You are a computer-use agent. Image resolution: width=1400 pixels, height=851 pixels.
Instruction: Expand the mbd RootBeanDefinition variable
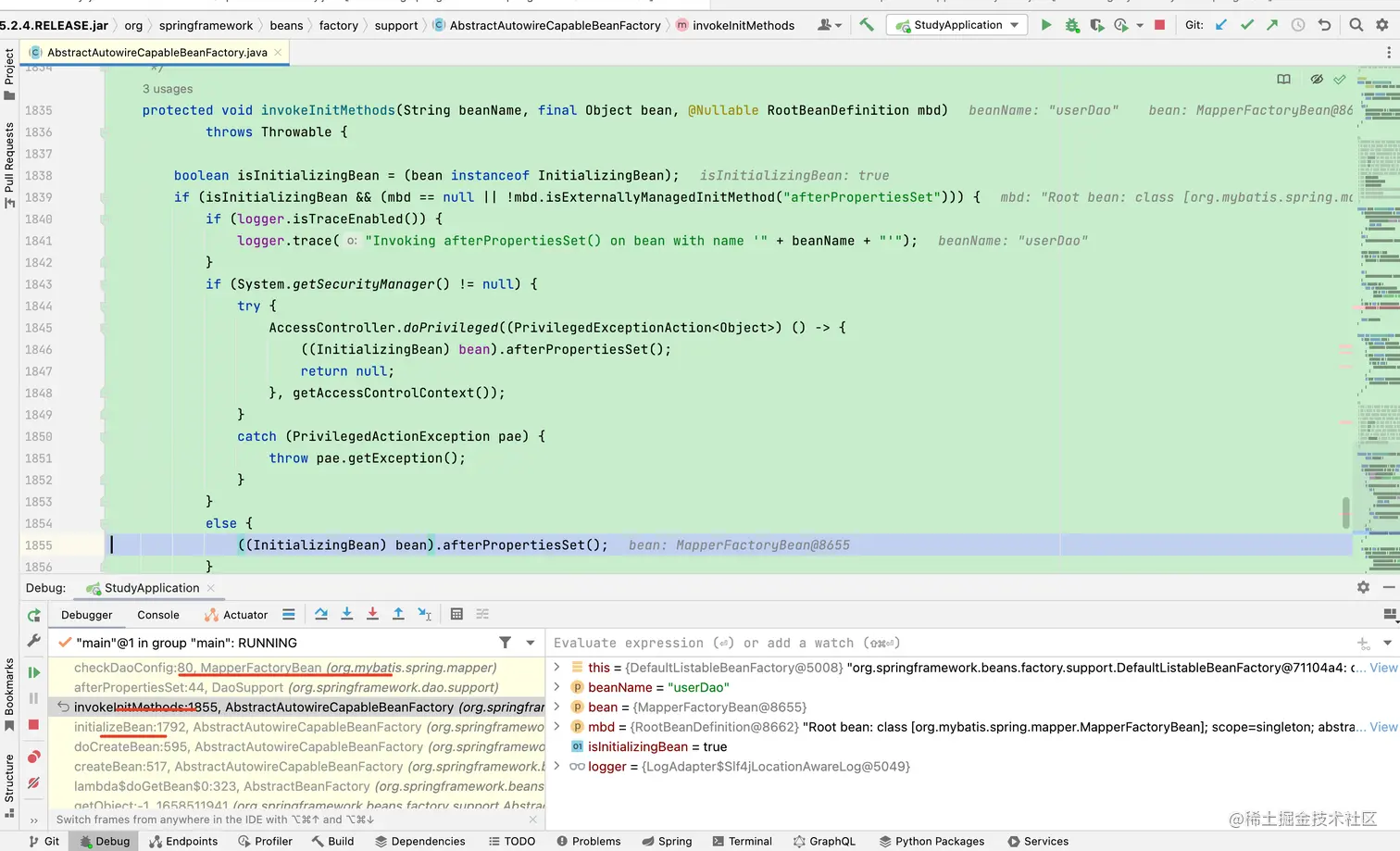coord(556,727)
